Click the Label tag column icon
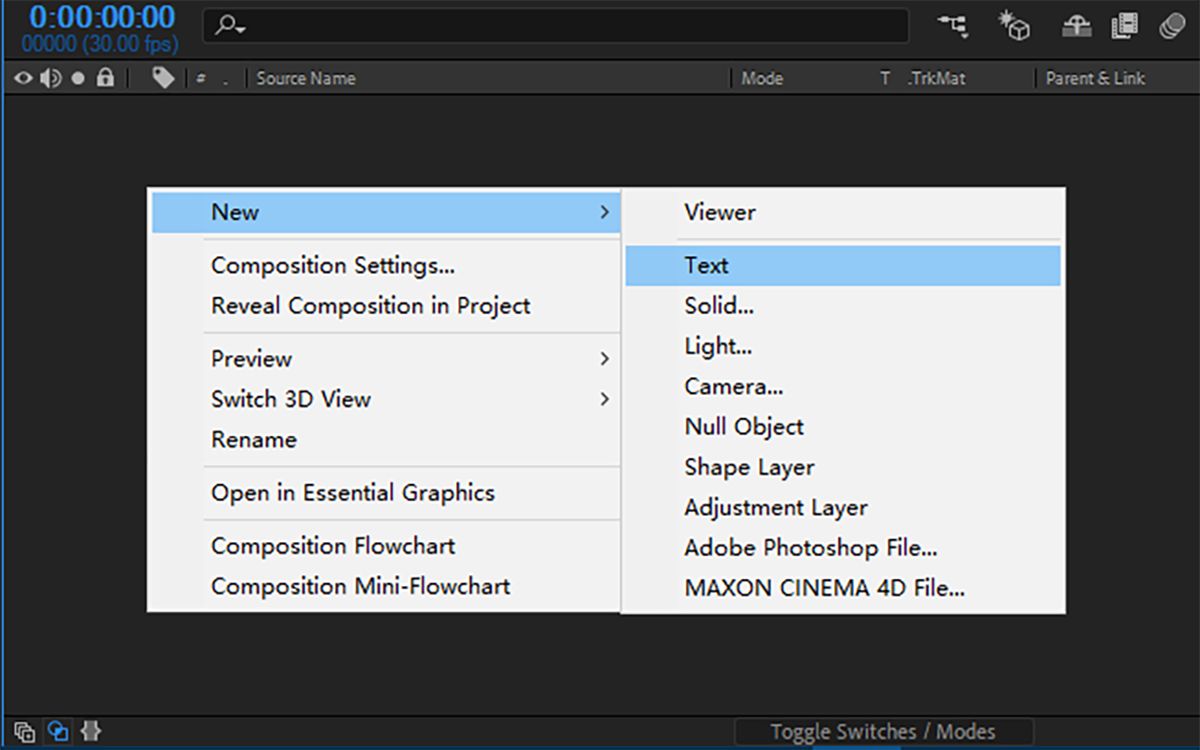Screen dimensions: 1200x750 coord(163,78)
